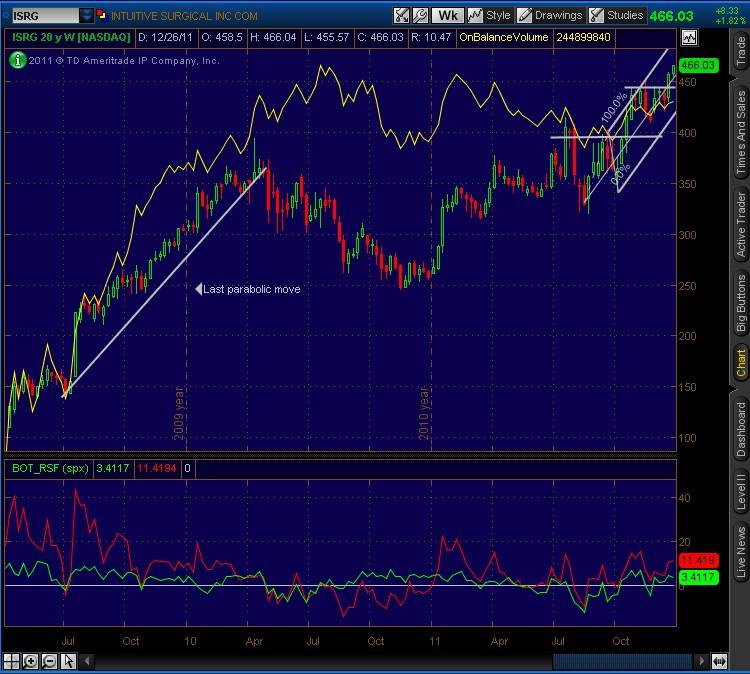Click the H: 466.04 high value

[x=274, y=37]
